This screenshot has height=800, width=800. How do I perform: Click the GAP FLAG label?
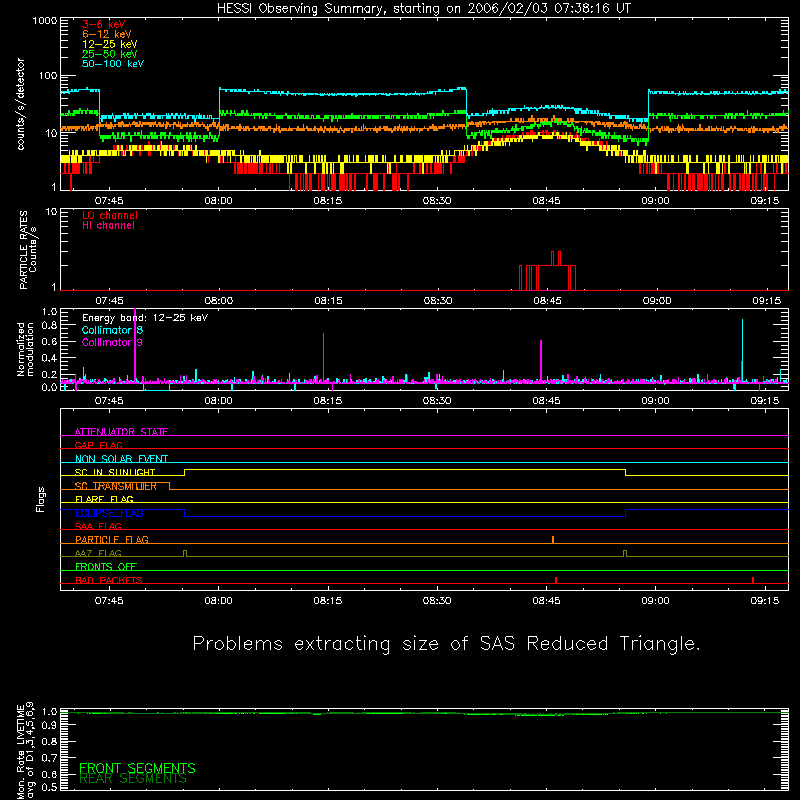(98, 445)
